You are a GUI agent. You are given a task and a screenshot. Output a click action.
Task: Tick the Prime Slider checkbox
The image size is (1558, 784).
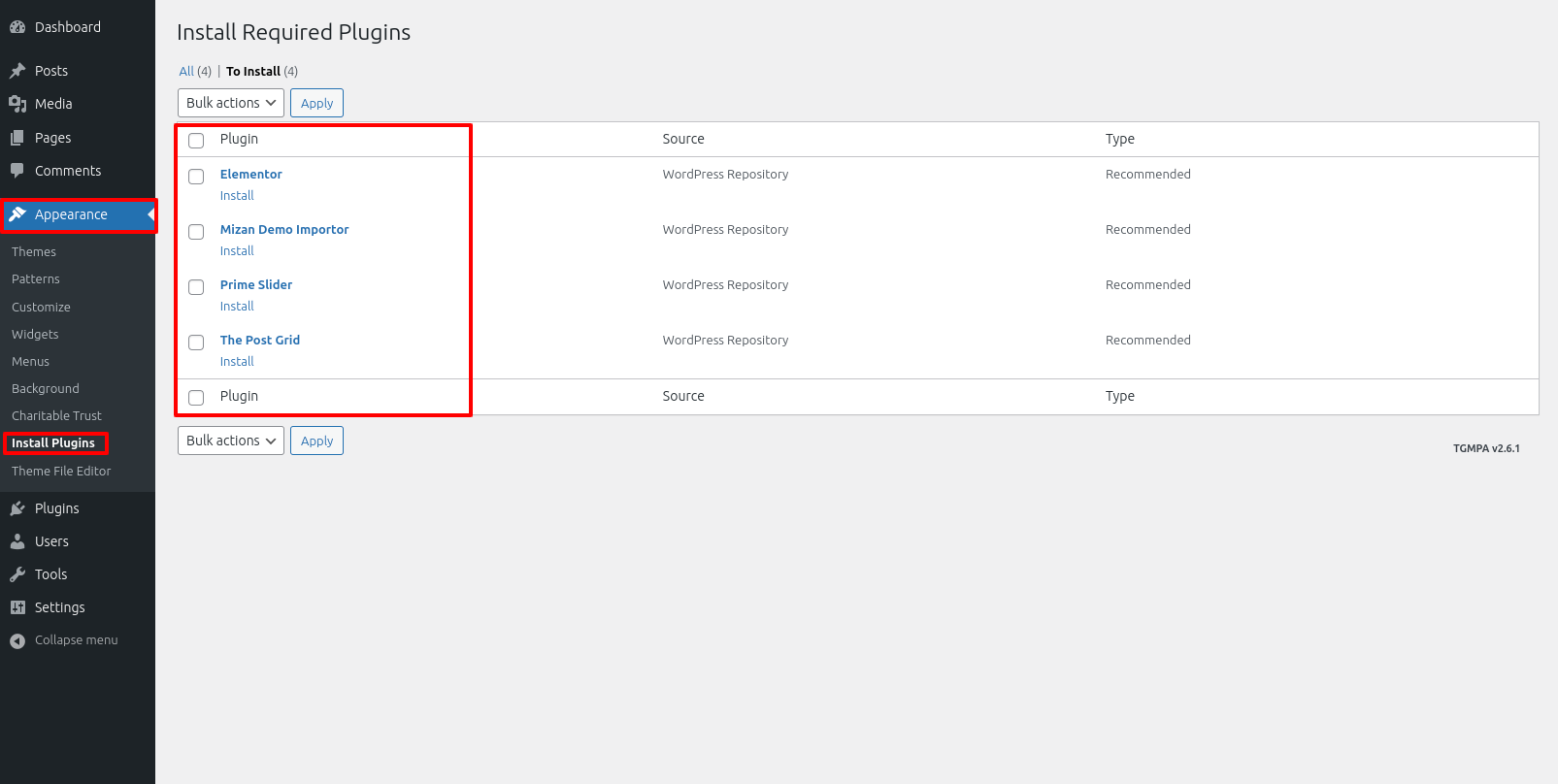[196, 287]
